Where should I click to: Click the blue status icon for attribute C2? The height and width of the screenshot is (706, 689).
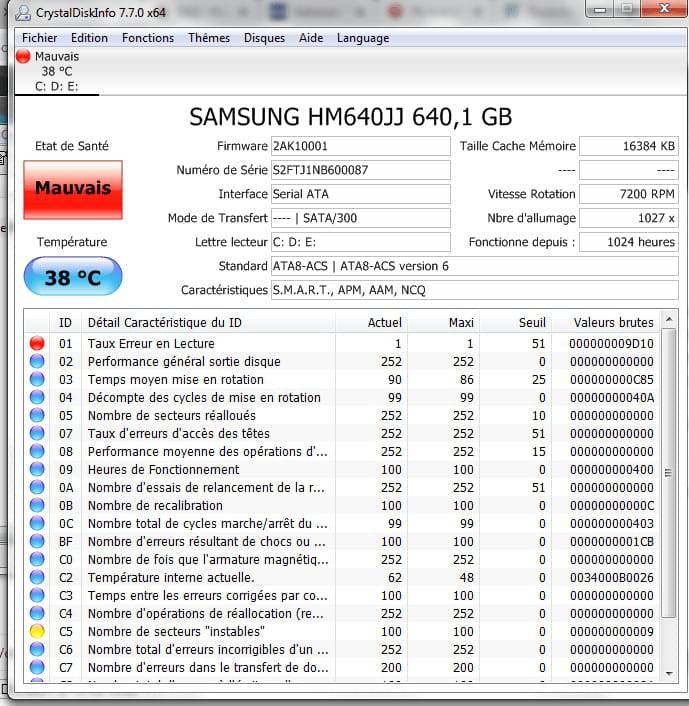pos(37,577)
